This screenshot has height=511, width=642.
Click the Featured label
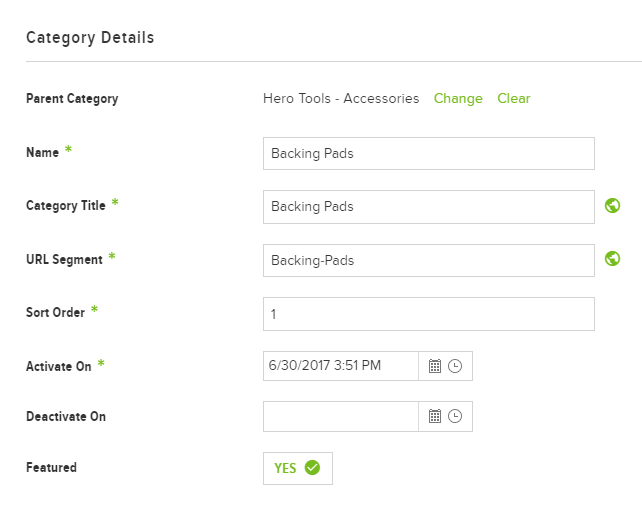pyautogui.click(x=51, y=468)
